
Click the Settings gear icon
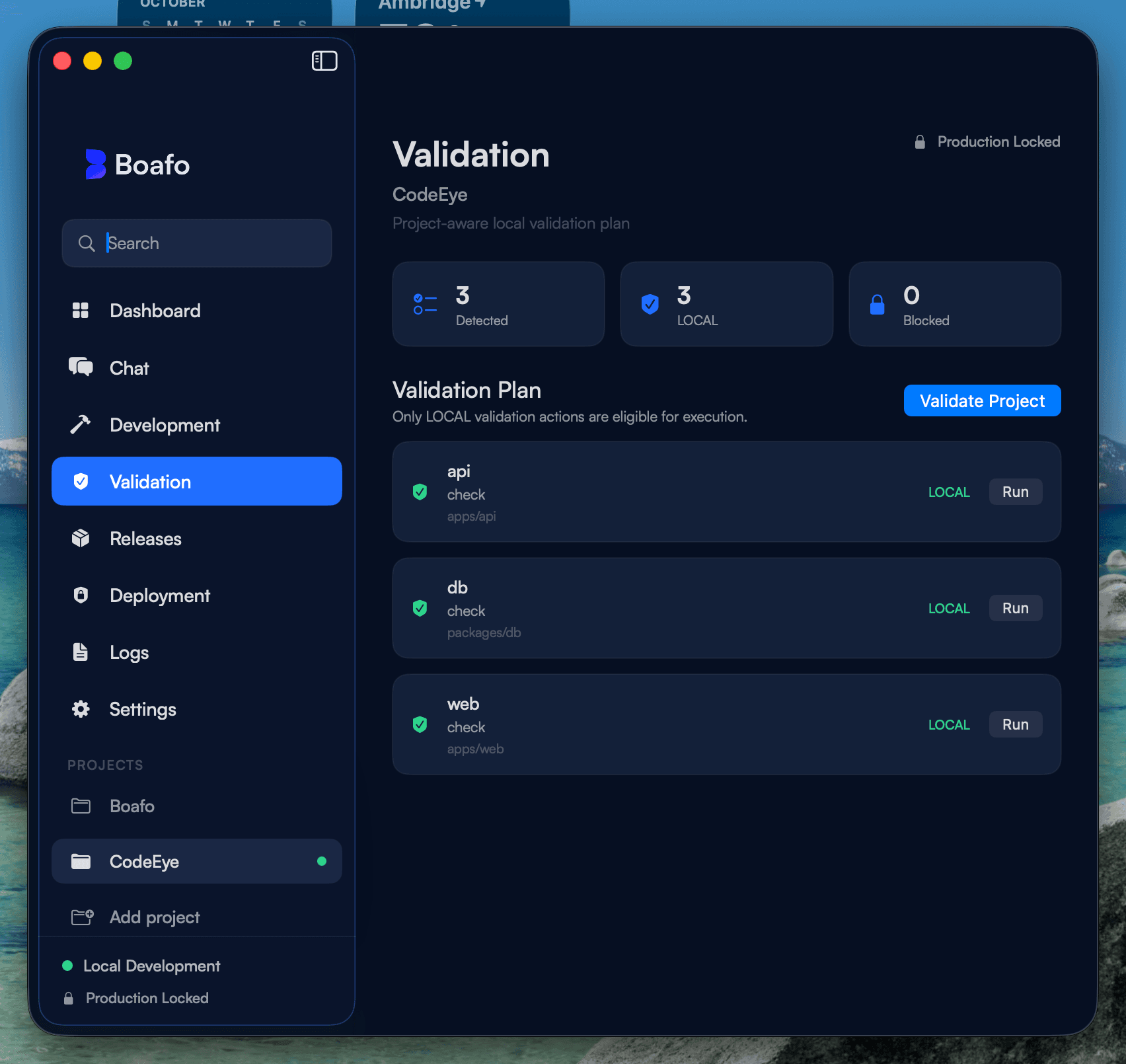pos(81,709)
